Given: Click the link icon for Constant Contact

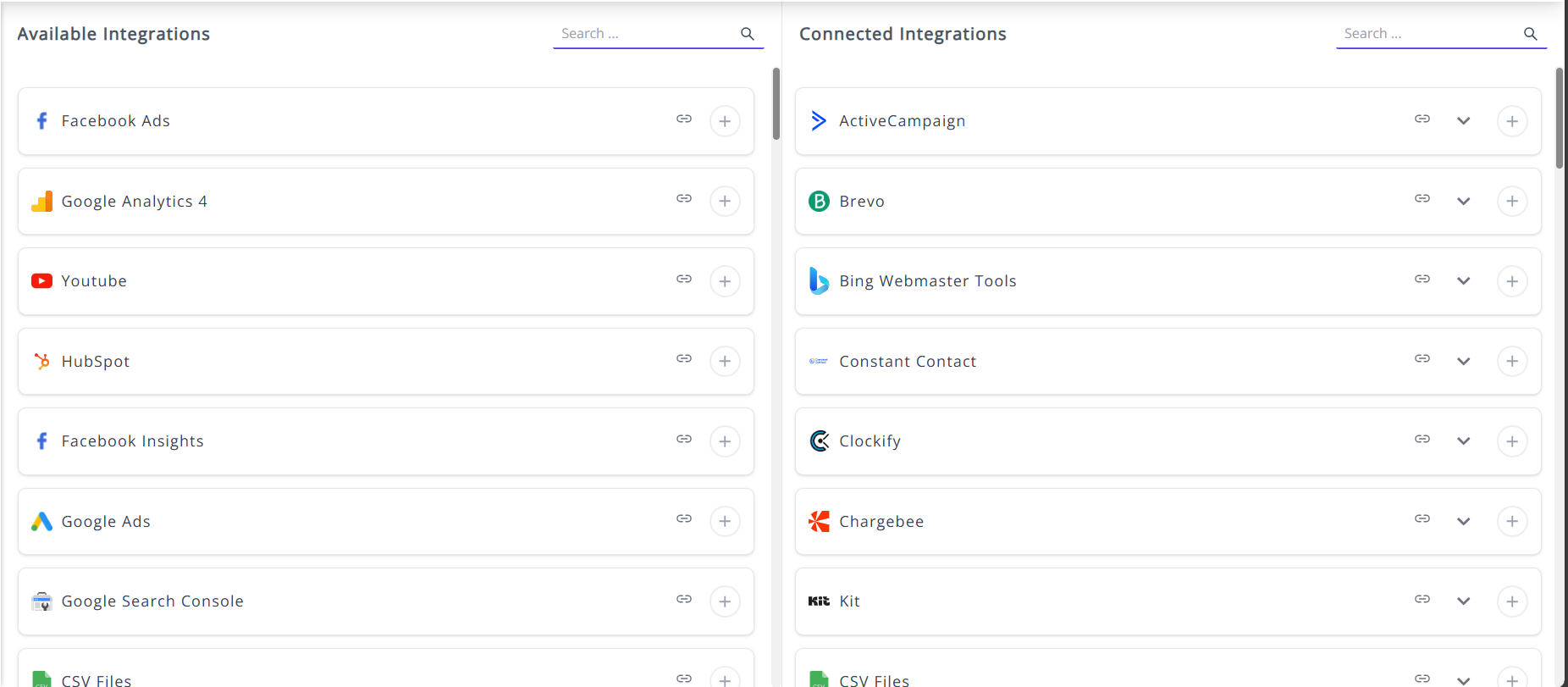Looking at the screenshot, I should coord(1422,358).
